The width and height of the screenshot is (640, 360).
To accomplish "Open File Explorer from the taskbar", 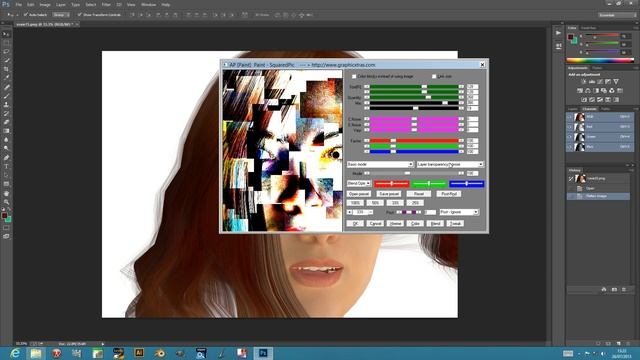I will click(36, 353).
